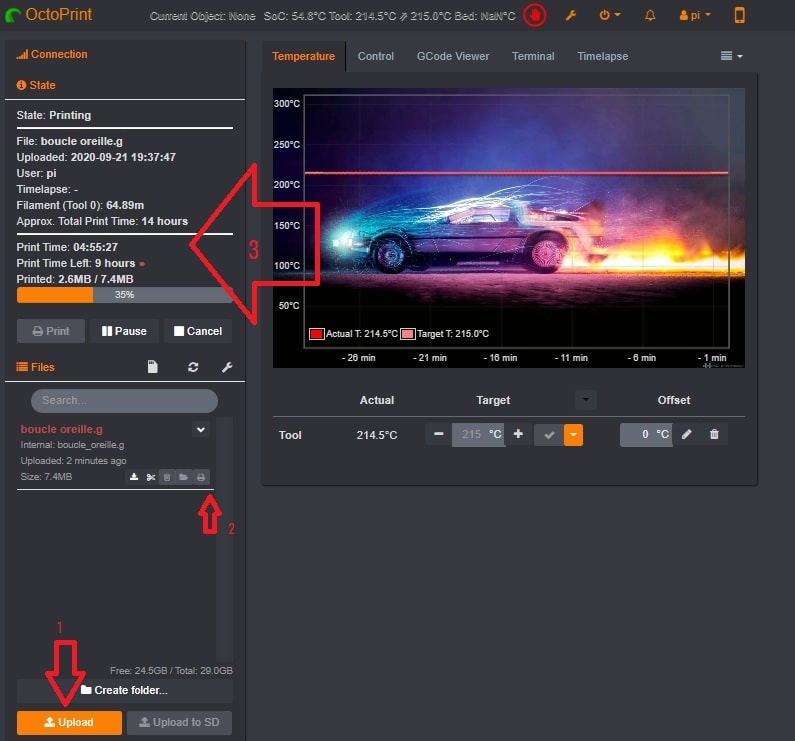Refresh the file list
795x741 pixels.
[x=193, y=367]
